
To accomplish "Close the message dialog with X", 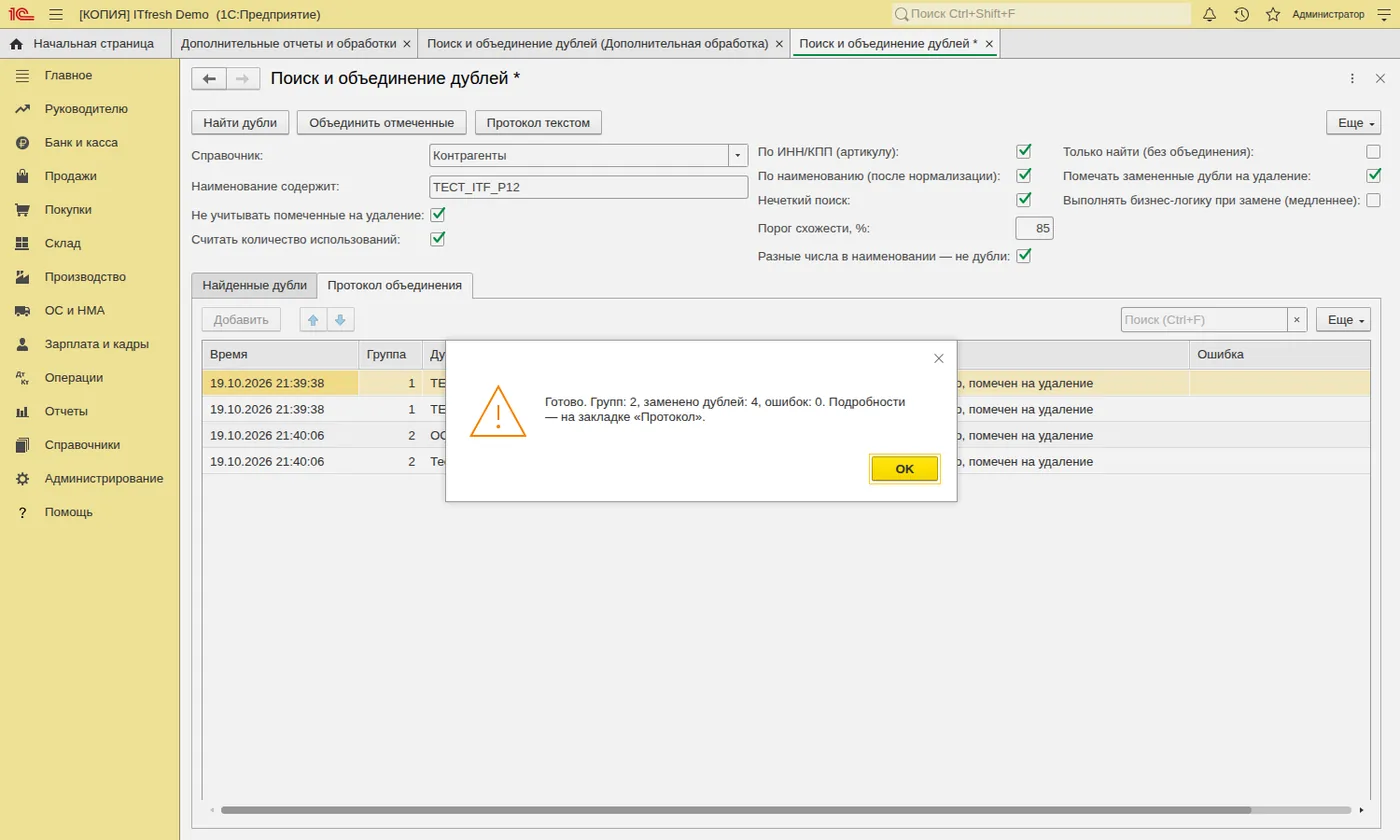I will coord(938,358).
